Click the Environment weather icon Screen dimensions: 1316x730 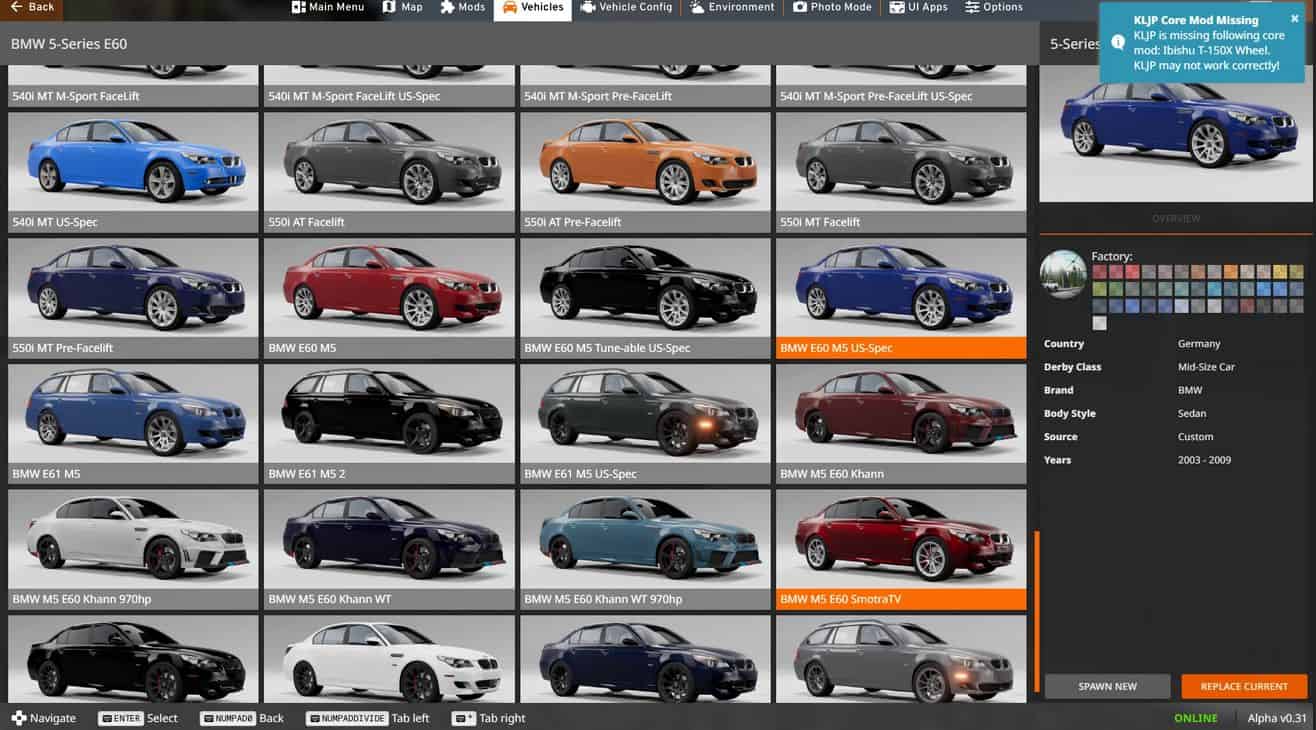[x=696, y=8]
